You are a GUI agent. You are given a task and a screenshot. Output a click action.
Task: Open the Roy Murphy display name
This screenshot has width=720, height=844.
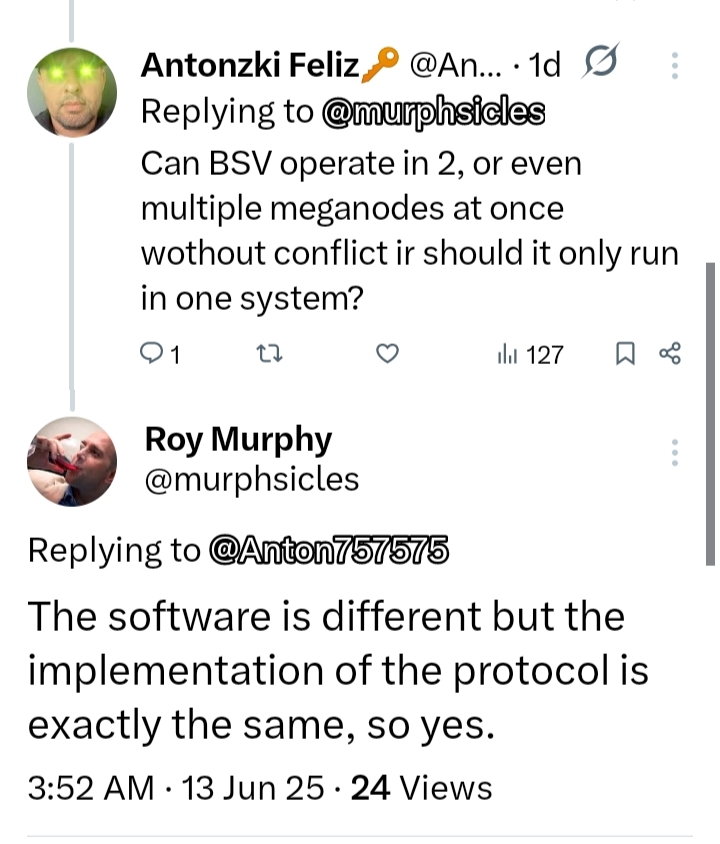click(238, 441)
